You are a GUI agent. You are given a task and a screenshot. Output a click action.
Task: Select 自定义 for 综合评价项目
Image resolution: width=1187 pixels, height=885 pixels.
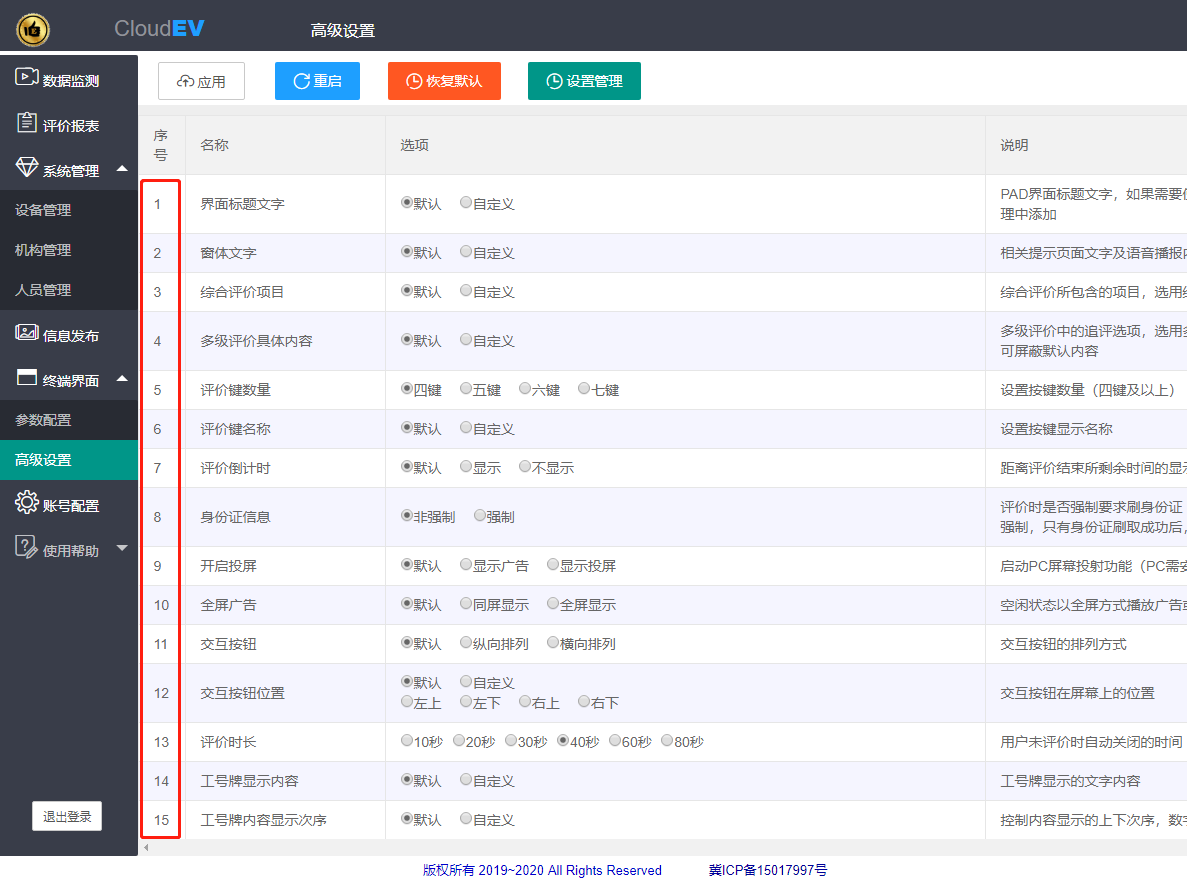pyautogui.click(x=466, y=290)
